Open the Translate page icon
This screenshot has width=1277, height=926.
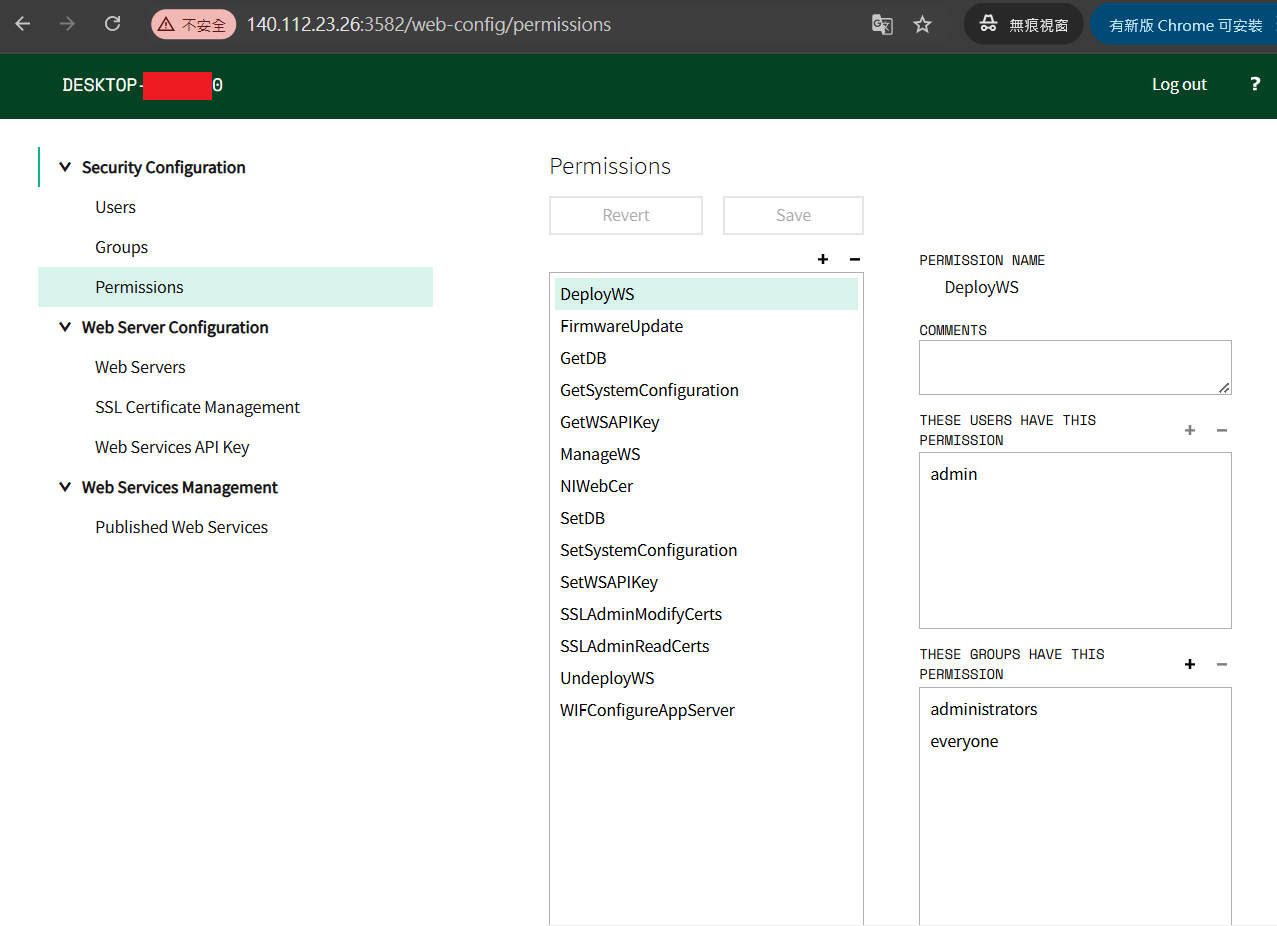point(882,25)
